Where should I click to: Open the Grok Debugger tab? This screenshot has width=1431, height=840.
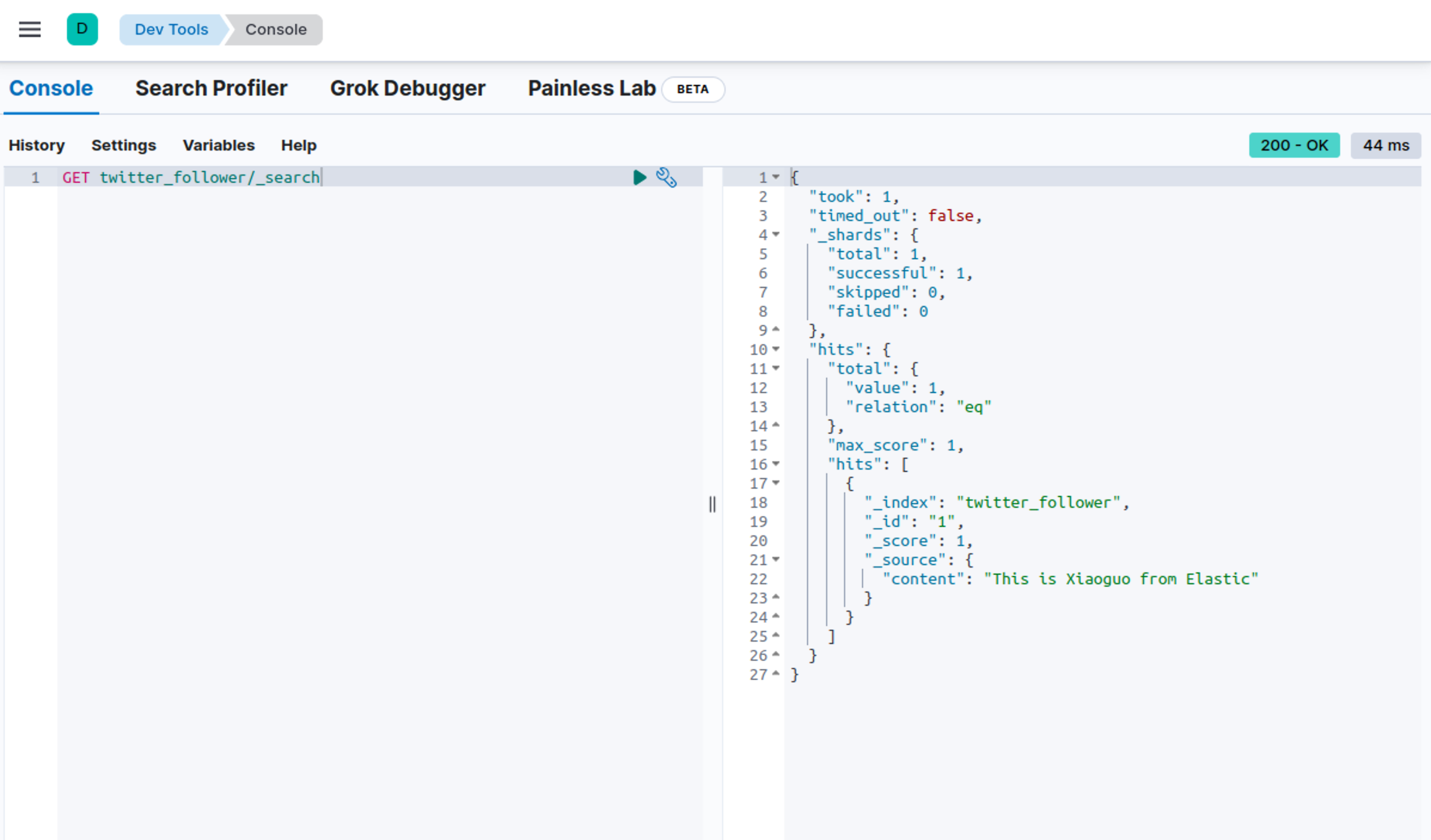(x=407, y=88)
